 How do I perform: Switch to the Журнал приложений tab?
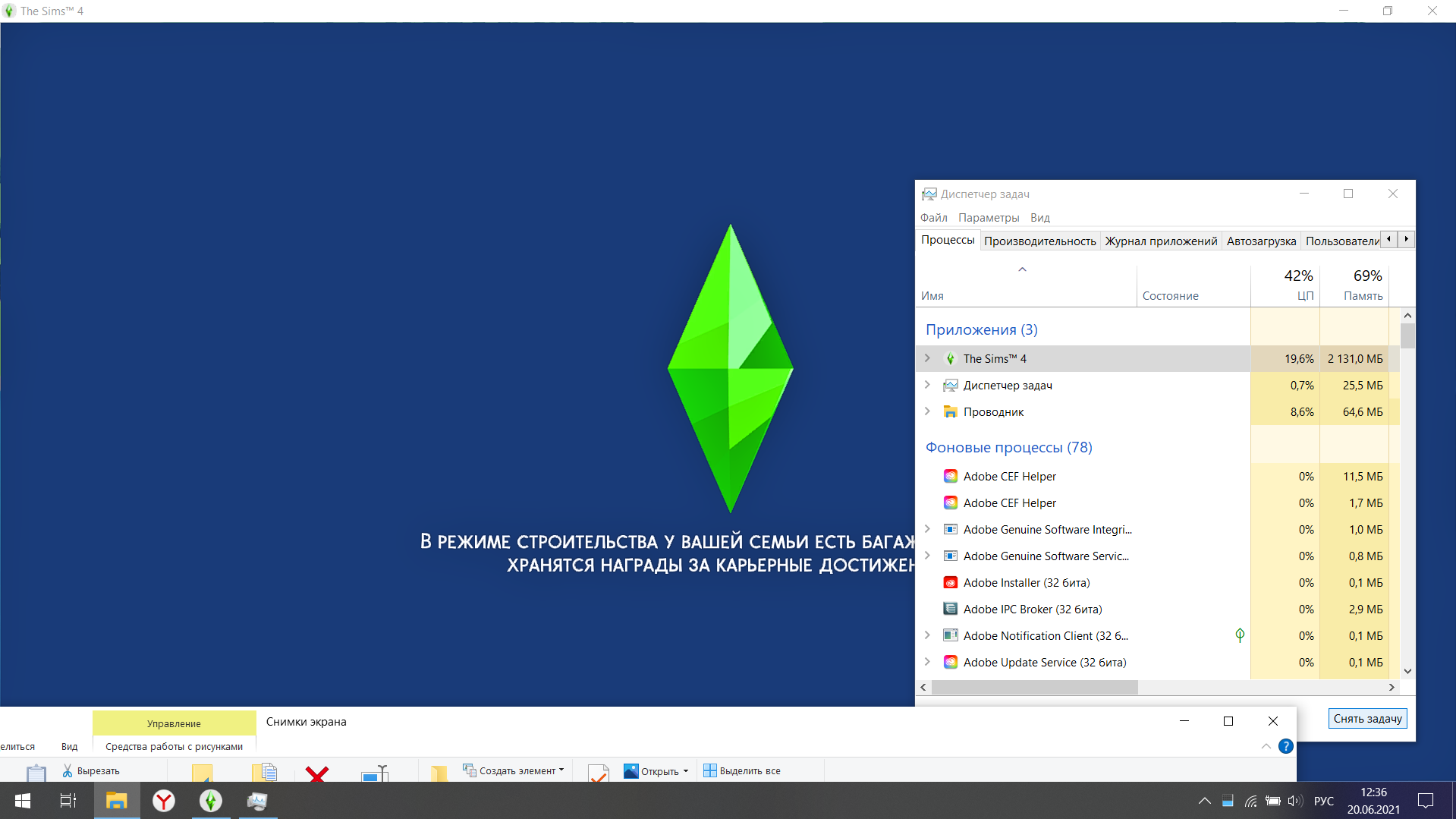click(1161, 241)
